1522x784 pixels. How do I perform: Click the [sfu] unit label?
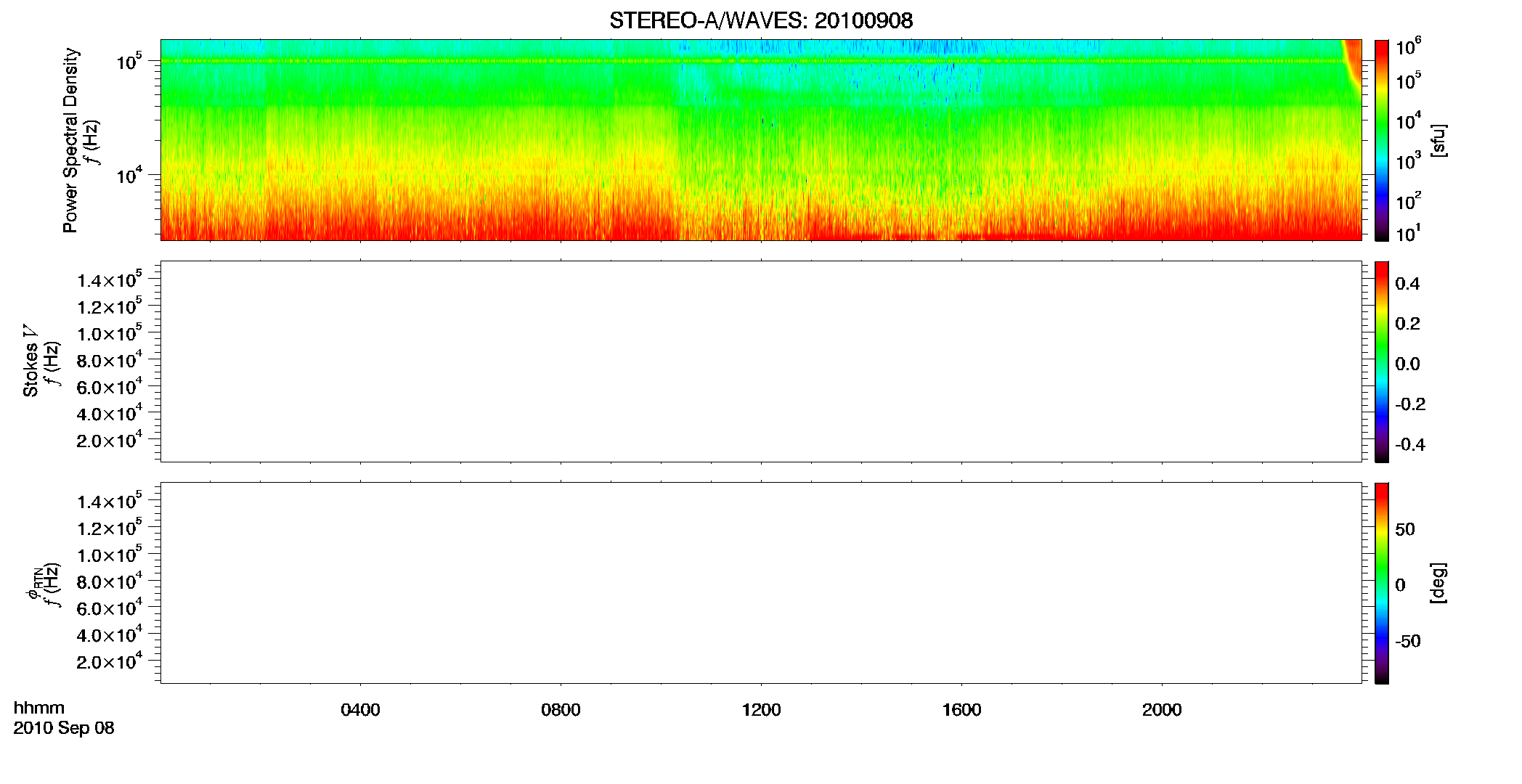pyautogui.click(x=1438, y=140)
